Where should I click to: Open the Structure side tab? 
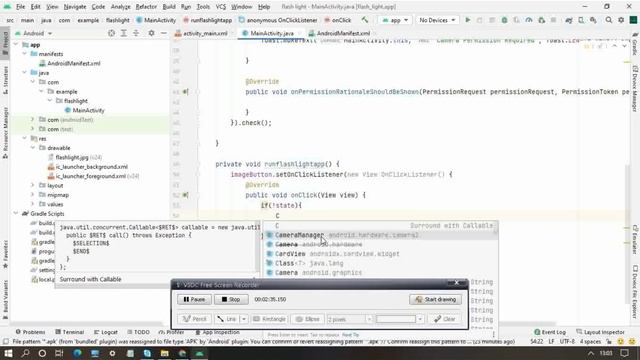[5, 80]
